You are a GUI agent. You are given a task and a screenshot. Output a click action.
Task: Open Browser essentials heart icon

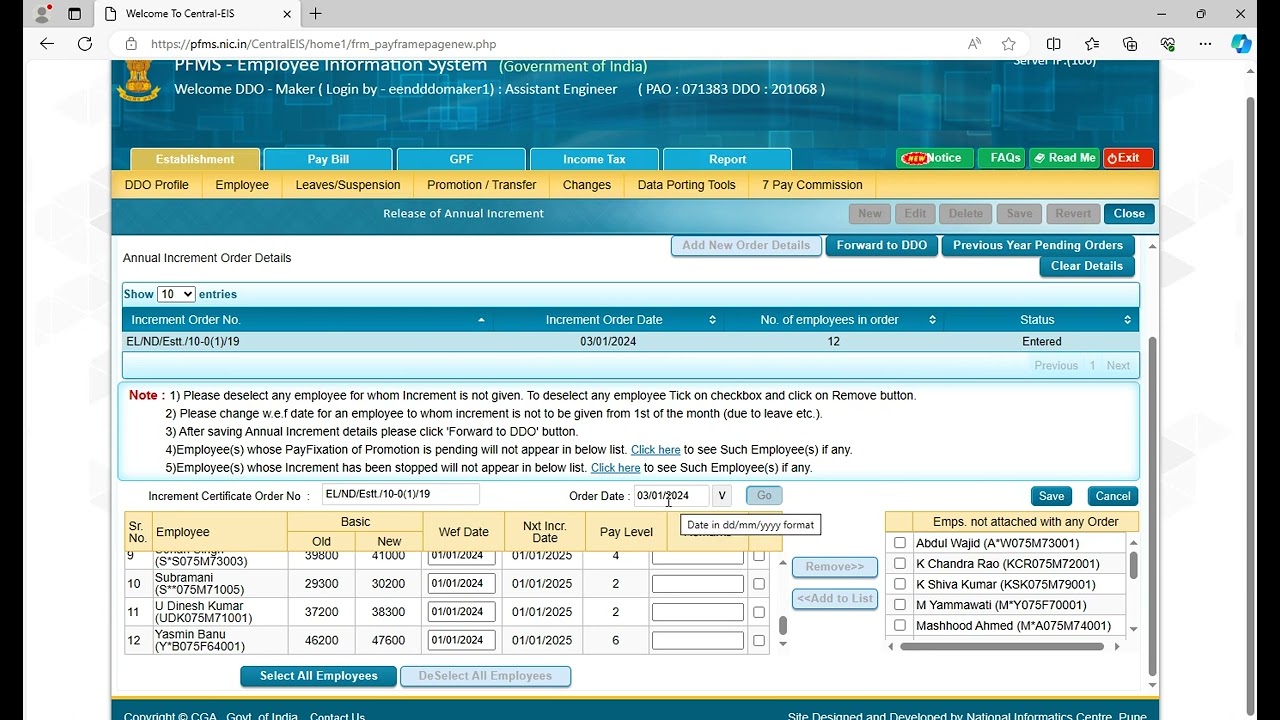pyautogui.click(x=1168, y=44)
